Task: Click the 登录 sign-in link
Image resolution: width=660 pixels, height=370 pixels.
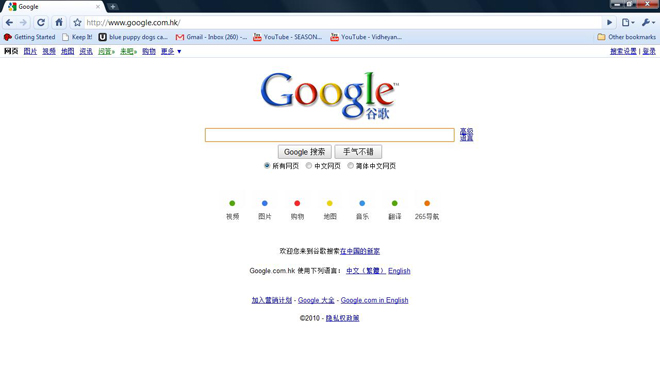Action: [x=649, y=51]
